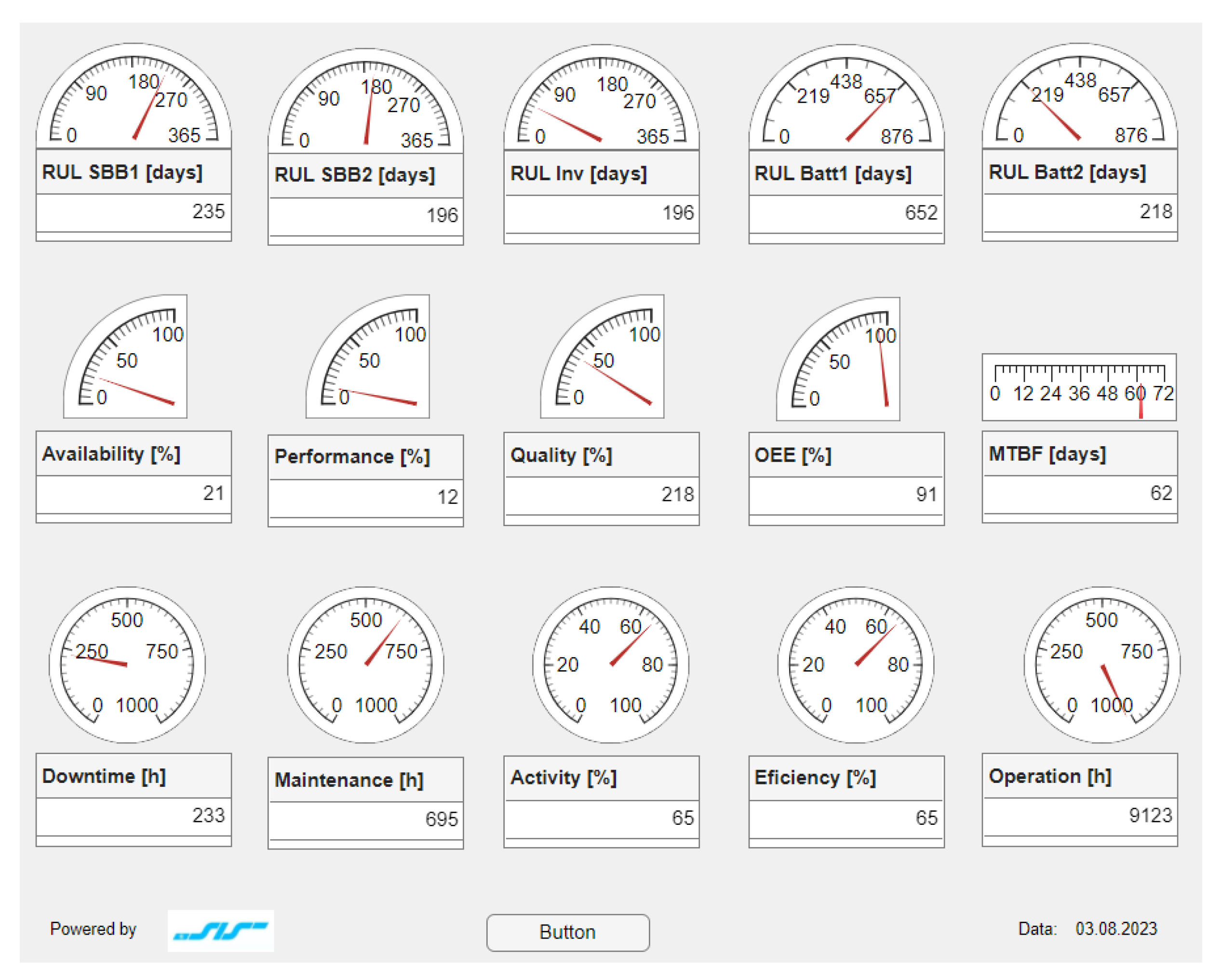
Task: Click the company logo next to Powered by
Action: [x=221, y=930]
